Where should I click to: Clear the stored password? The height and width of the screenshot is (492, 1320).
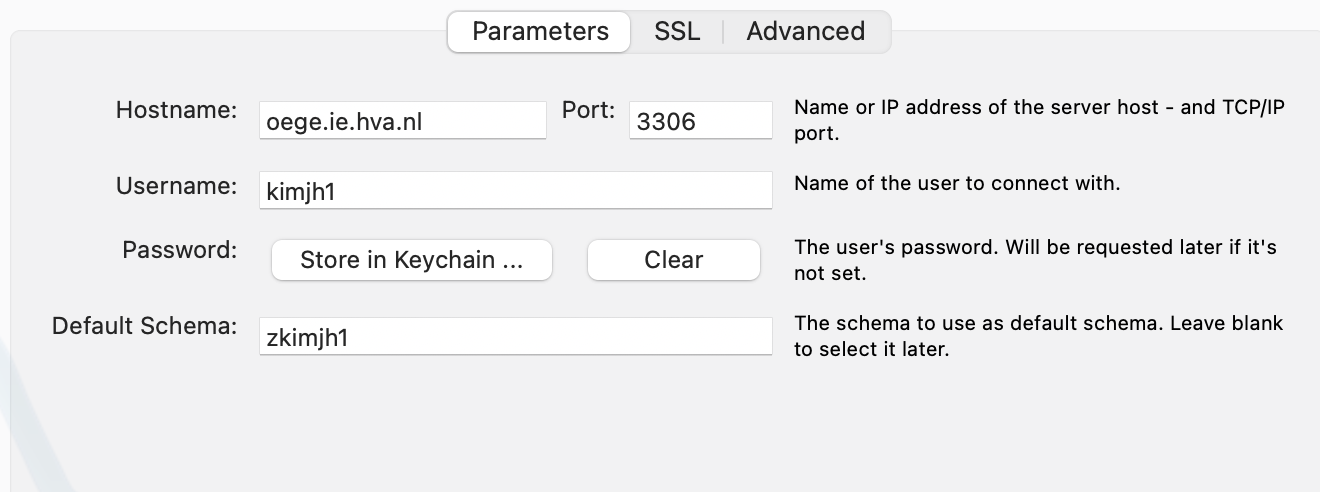click(674, 260)
